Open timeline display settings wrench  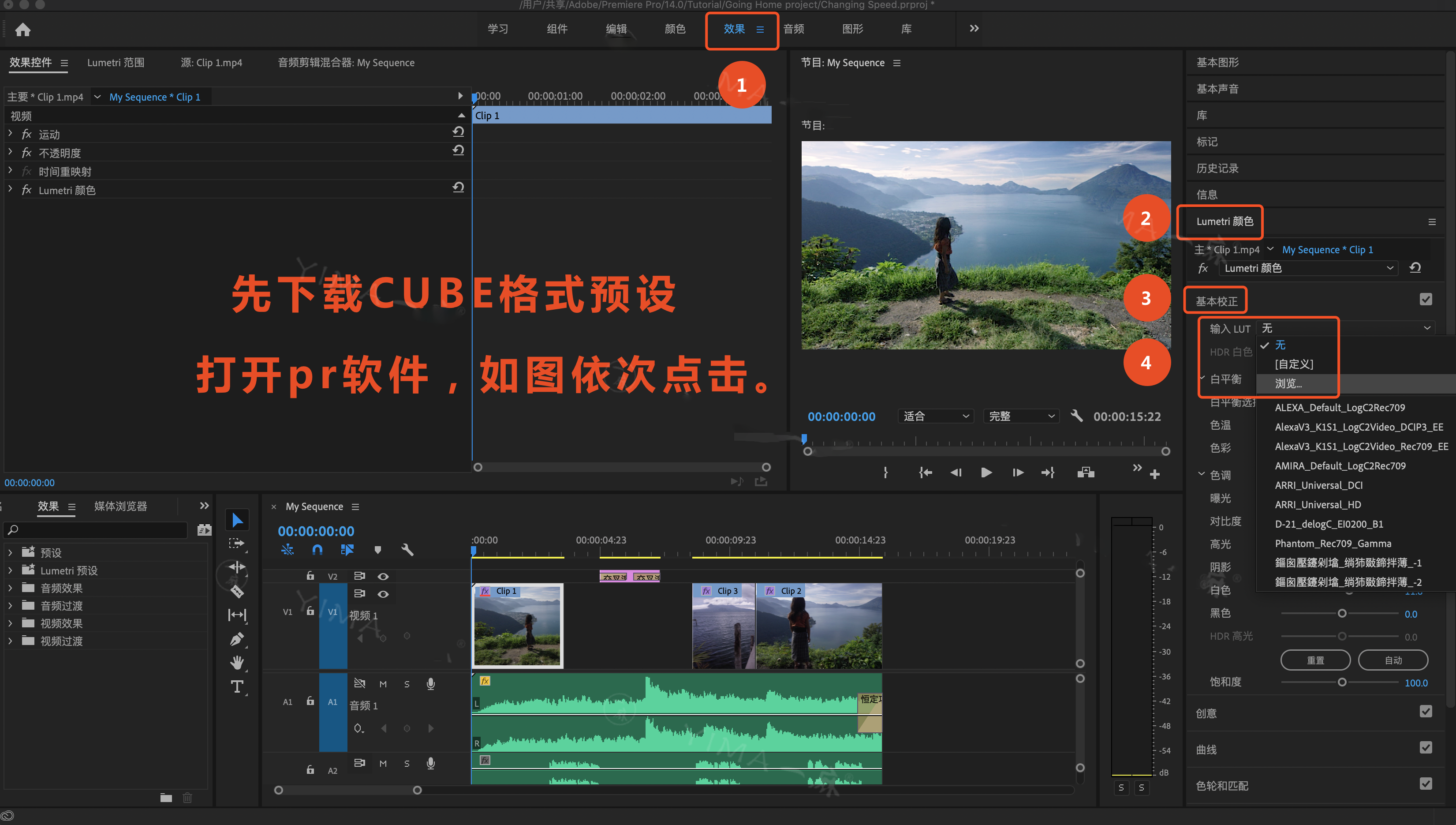tap(407, 549)
